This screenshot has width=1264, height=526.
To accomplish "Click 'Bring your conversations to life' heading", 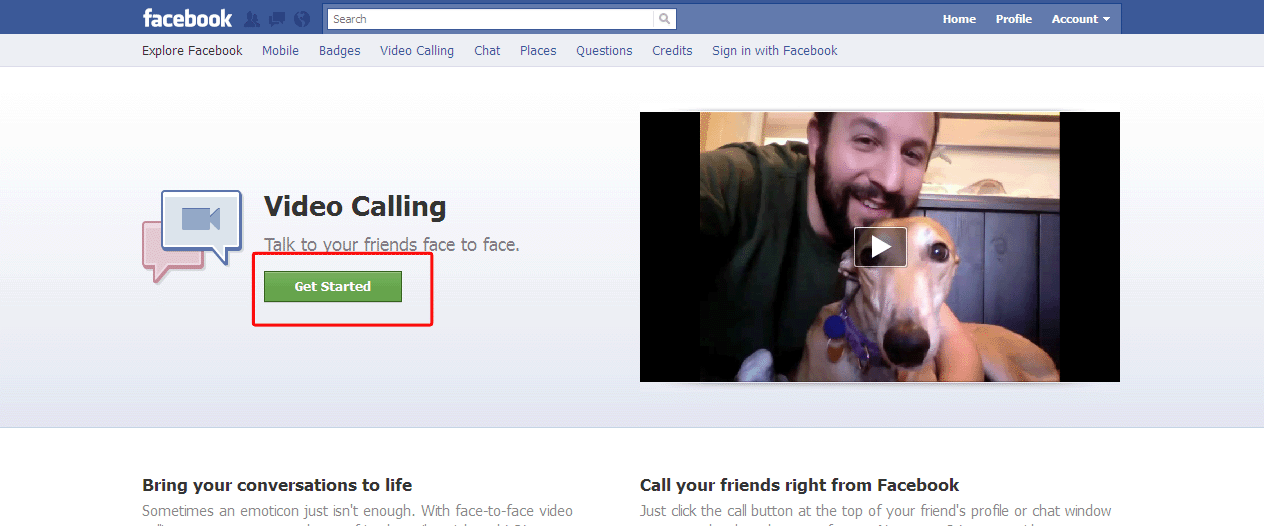I will tap(277, 485).
